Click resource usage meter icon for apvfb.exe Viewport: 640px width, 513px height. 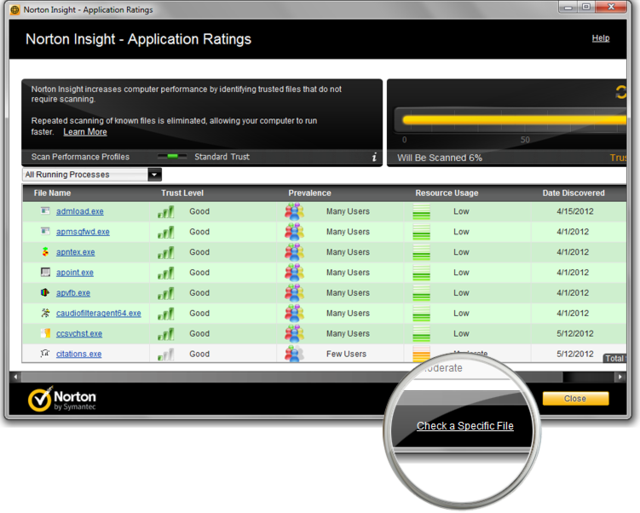pos(421,293)
